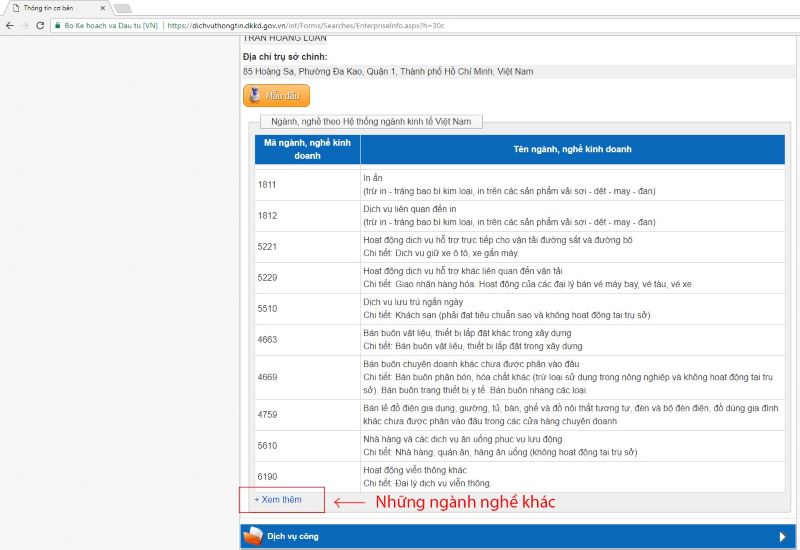Click 'Hoạt động viễn thông khác' text

(x=415, y=470)
